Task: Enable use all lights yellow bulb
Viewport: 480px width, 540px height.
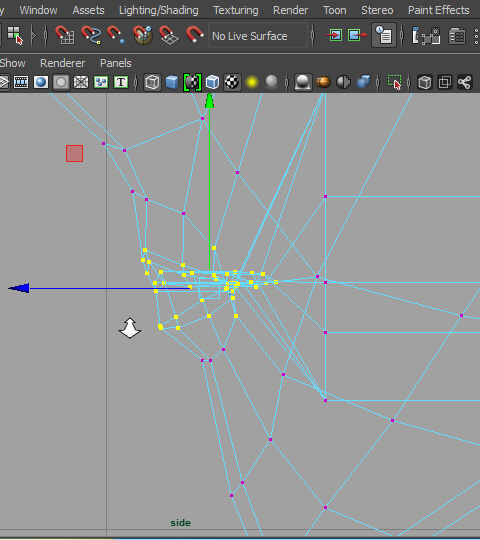Action: point(252,82)
